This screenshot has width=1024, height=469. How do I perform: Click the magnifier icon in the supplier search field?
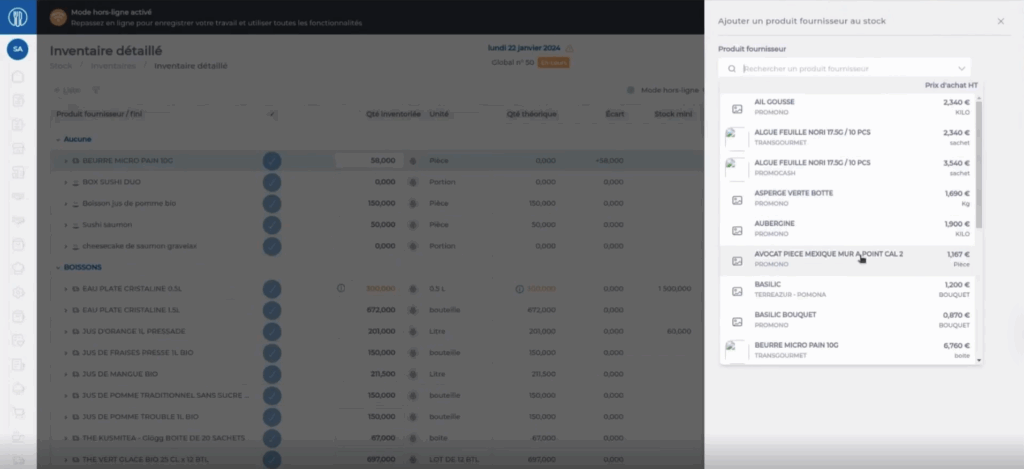tap(733, 69)
